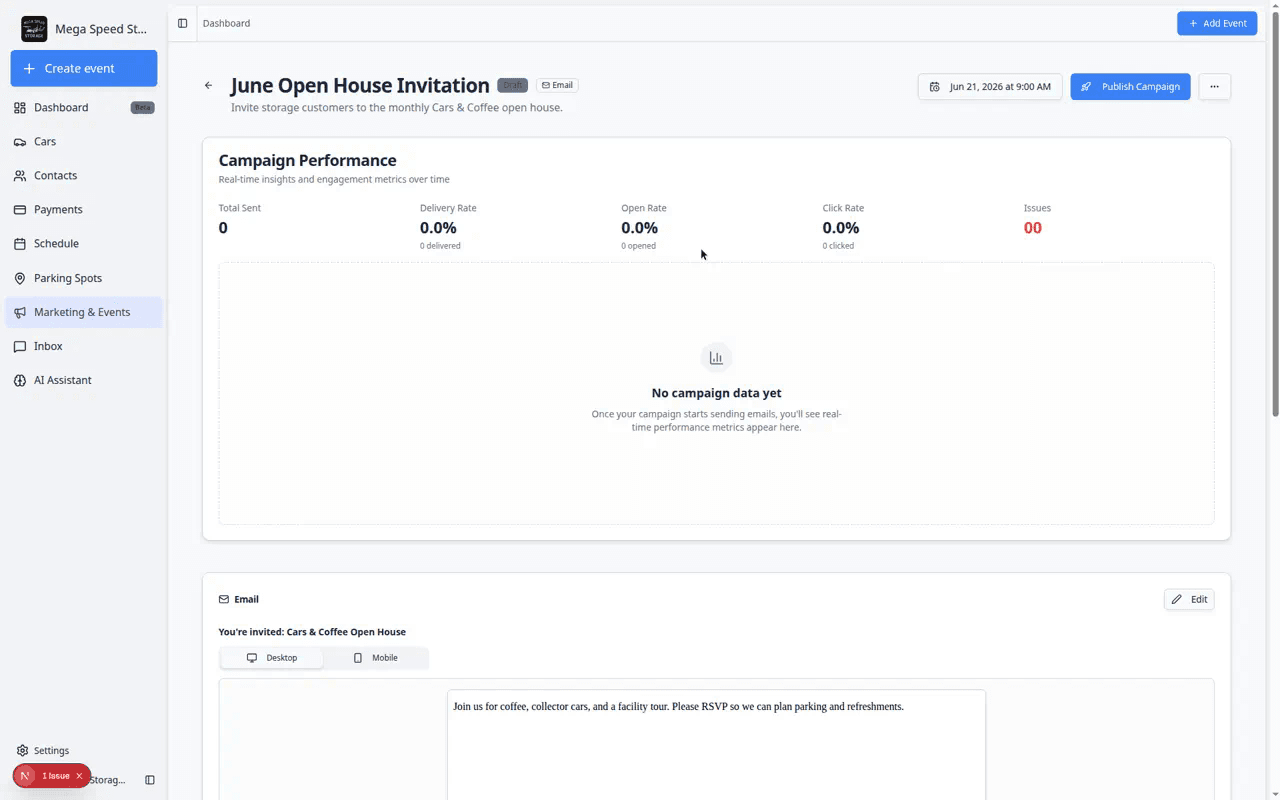Switch preview to Mobile tab
The image size is (1280, 800).
pos(376,658)
